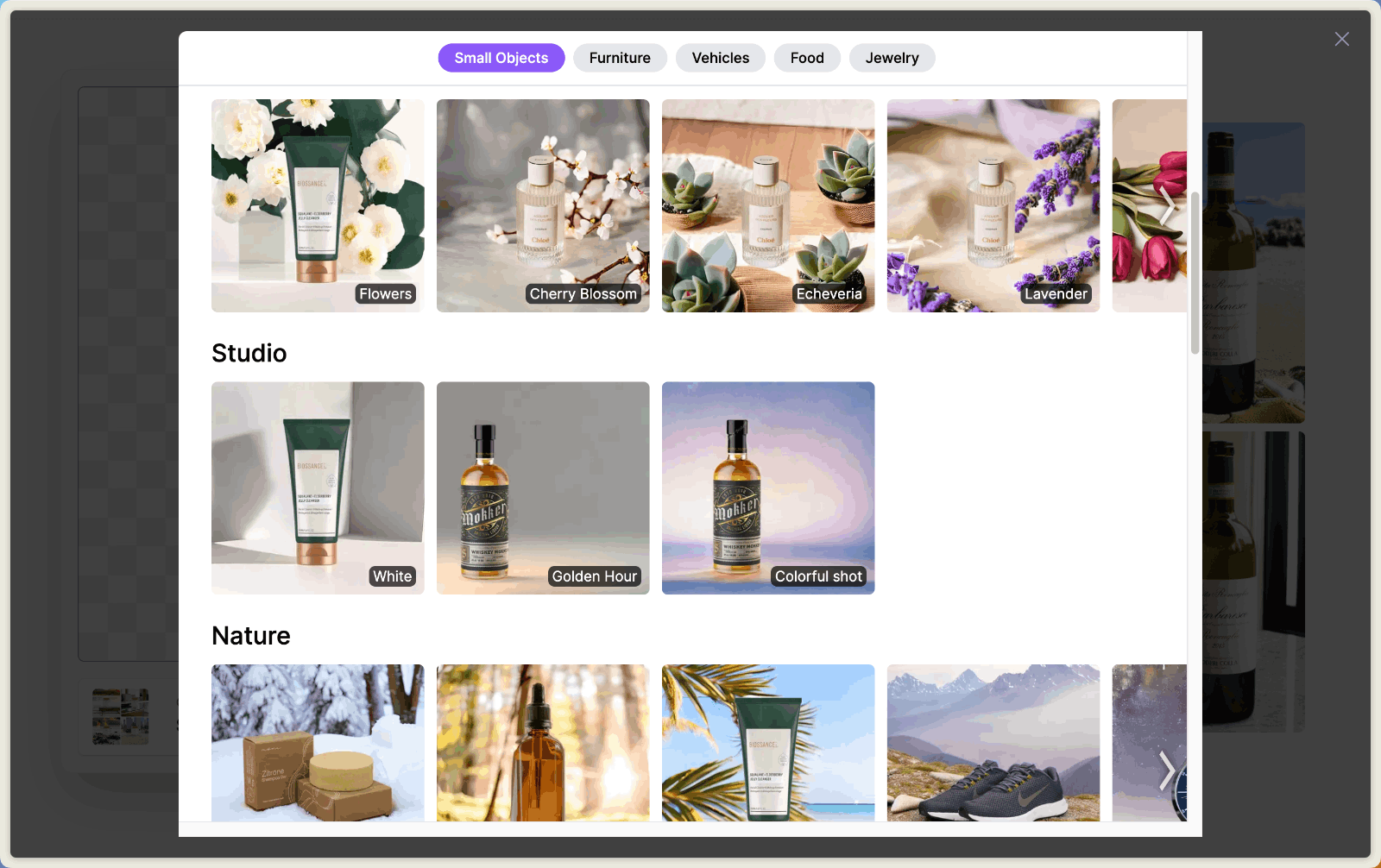The width and height of the screenshot is (1381, 868).
Task: Click the vertical scrollbar in template list
Action: pos(1195,272)
